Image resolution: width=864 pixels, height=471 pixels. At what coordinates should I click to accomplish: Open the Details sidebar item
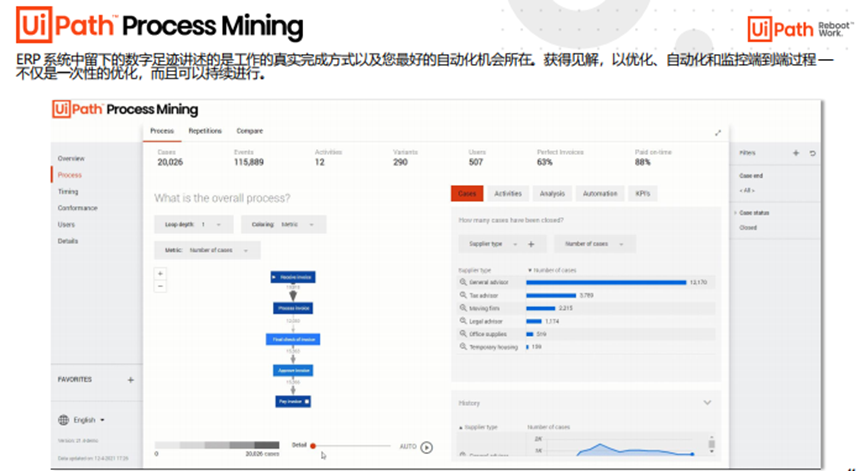tap(68, 241)
